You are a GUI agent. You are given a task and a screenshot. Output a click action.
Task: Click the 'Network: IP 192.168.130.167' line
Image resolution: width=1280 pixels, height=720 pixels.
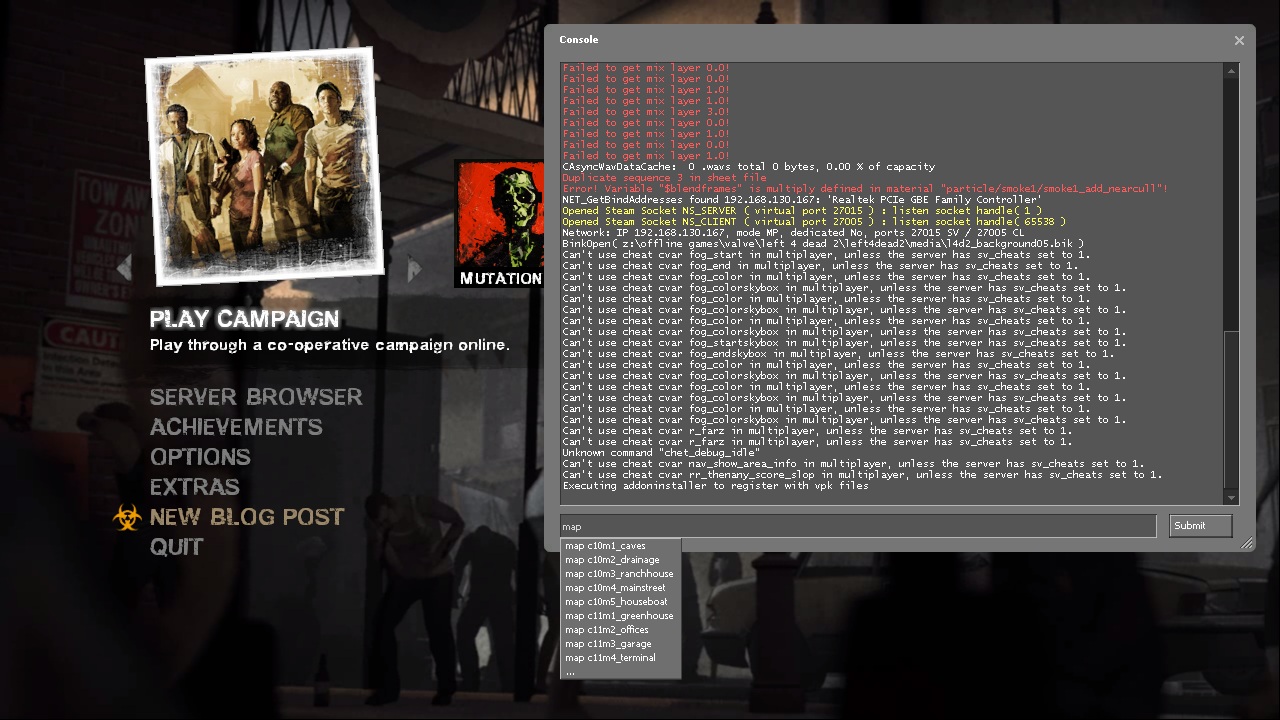point(793,233)
